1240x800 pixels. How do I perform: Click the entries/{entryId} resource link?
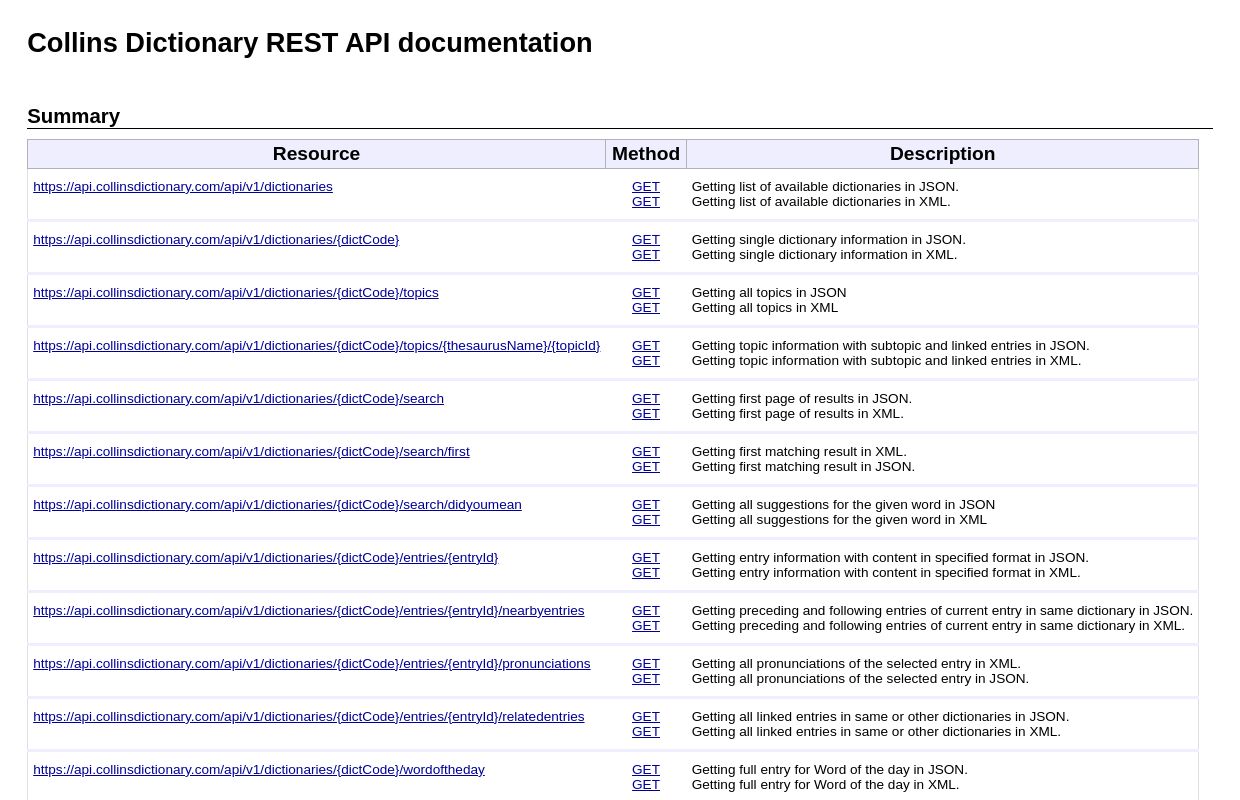pos(265,558)
